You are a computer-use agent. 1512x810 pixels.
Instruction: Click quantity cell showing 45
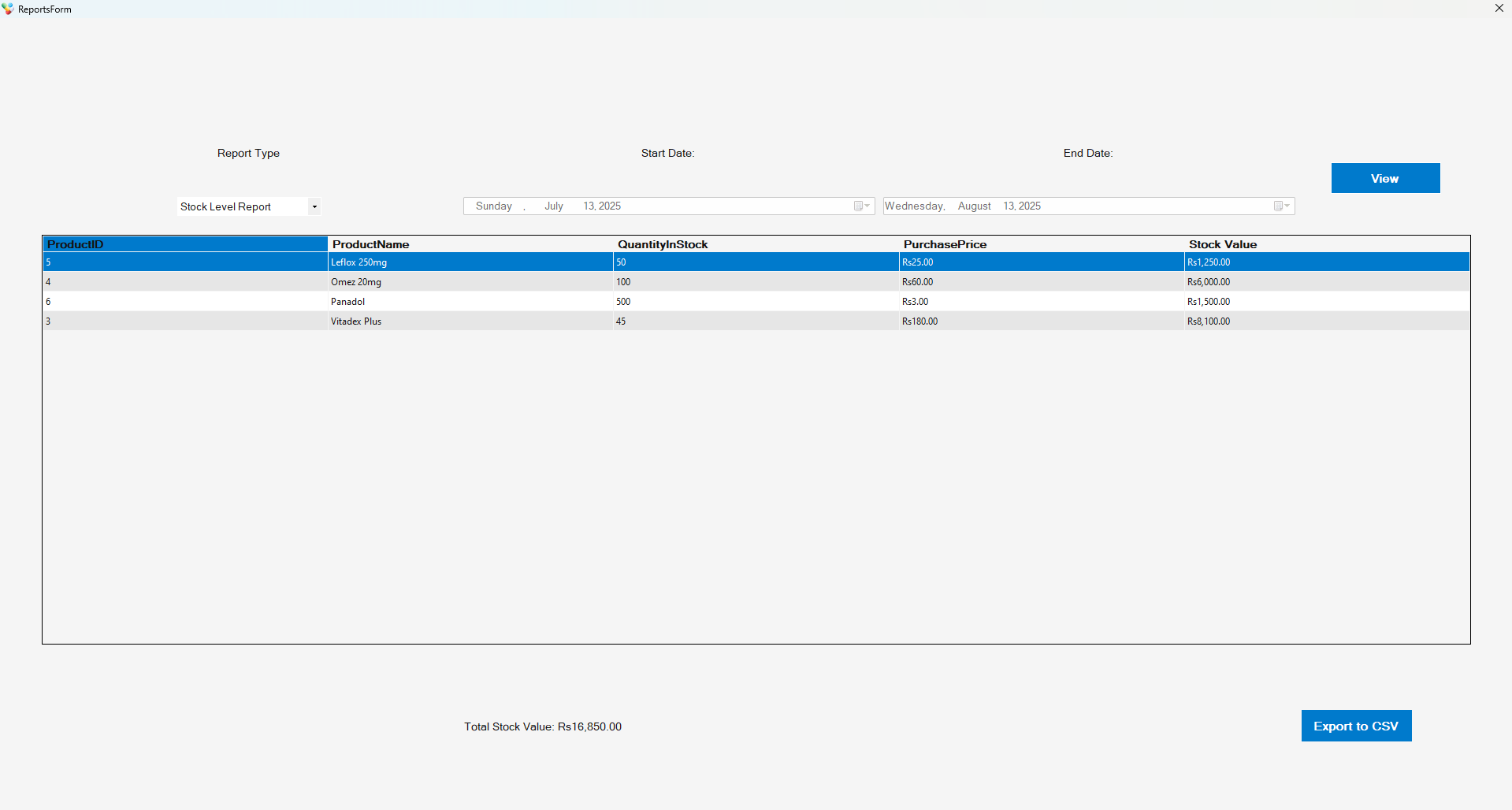756,321
